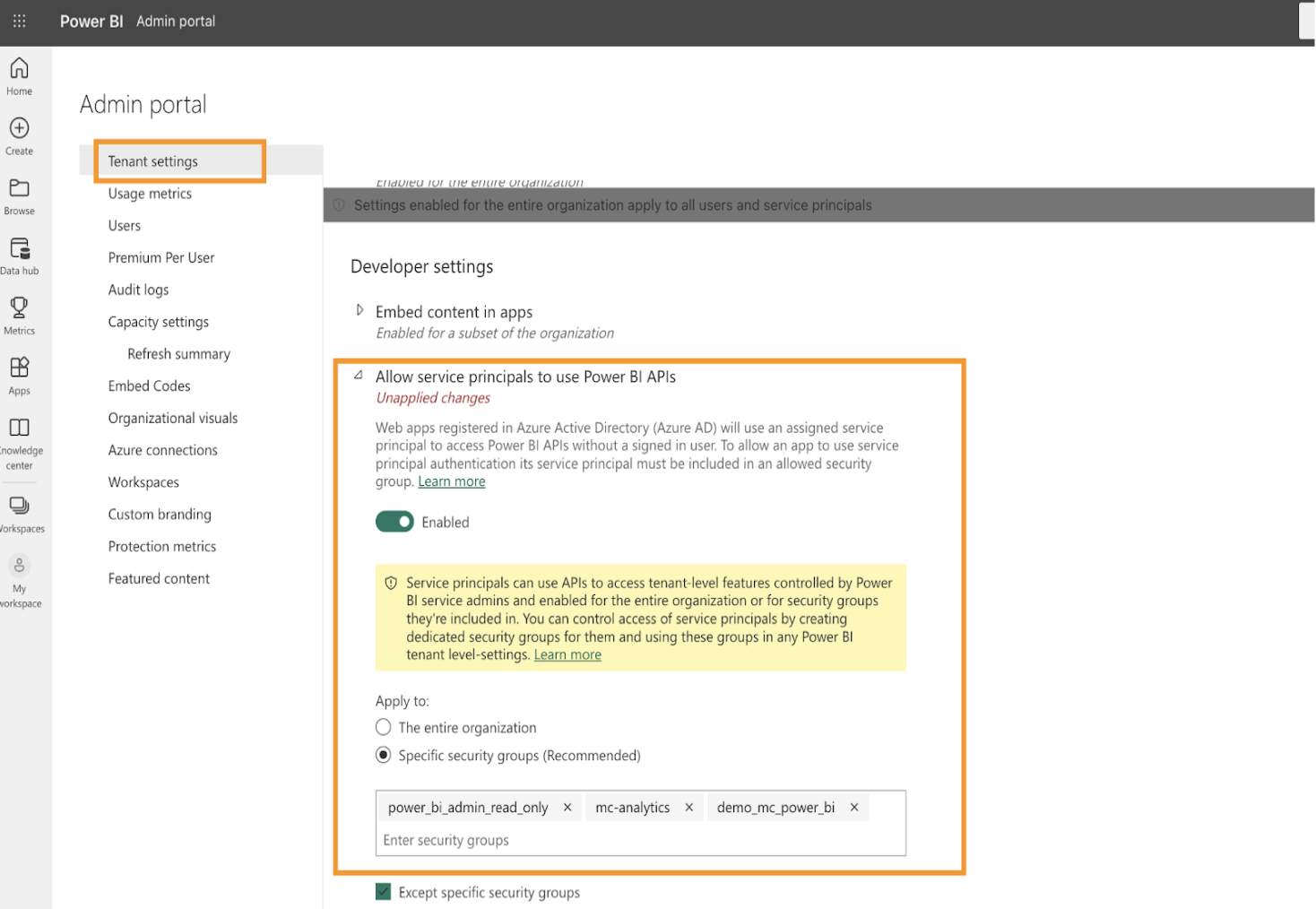The width and height of the screenshot is (1316, 909).
Task: Toggle the Enabled switch off
Action: point(394,522)
